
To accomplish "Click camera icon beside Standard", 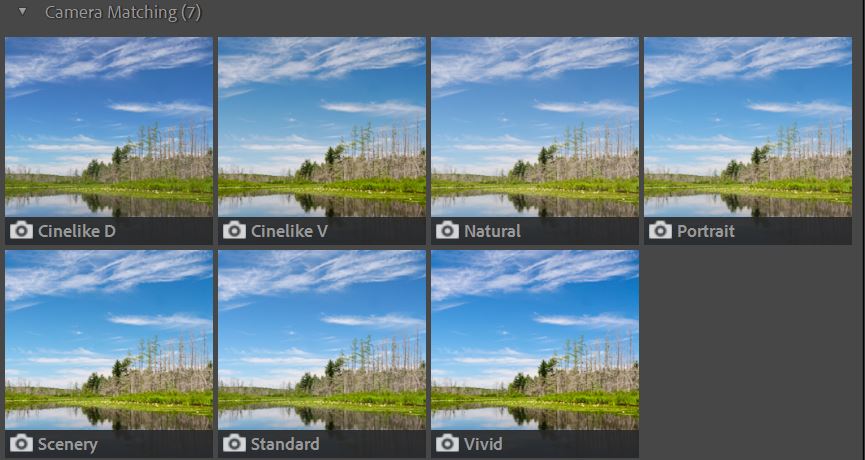I will [234, 443].
